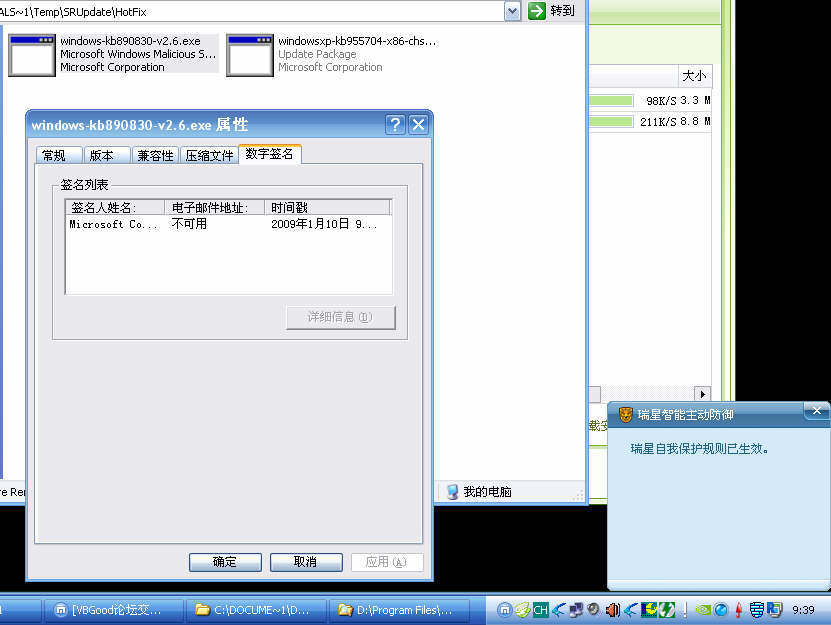
Task: Click the green square double-arrow tray icon
Action: (x=667, y=610)
